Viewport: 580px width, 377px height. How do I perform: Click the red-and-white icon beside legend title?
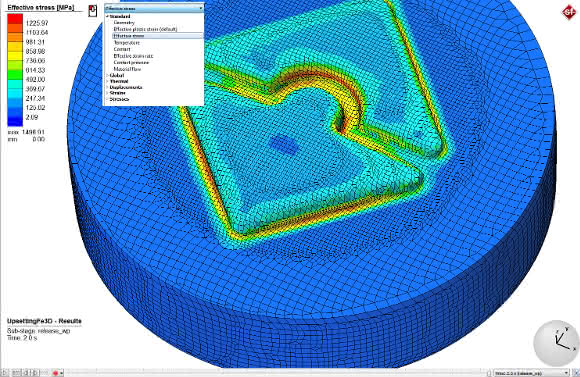pyautogui.click(x=92, y=10)
